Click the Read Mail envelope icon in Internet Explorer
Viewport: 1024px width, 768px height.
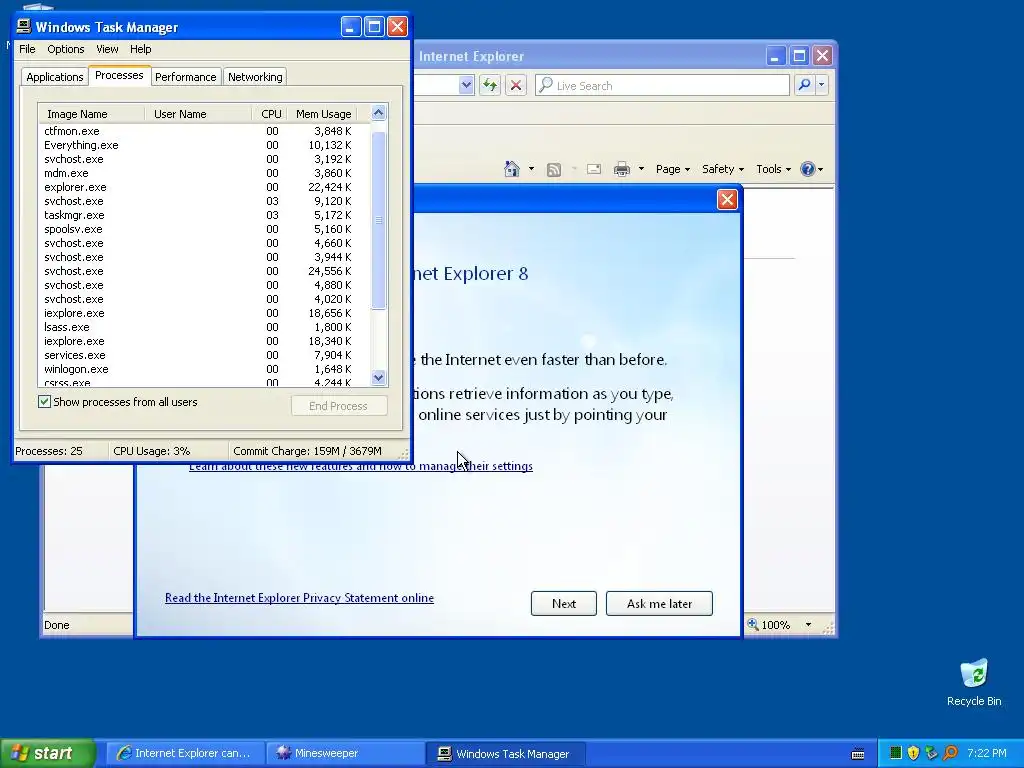594,169
